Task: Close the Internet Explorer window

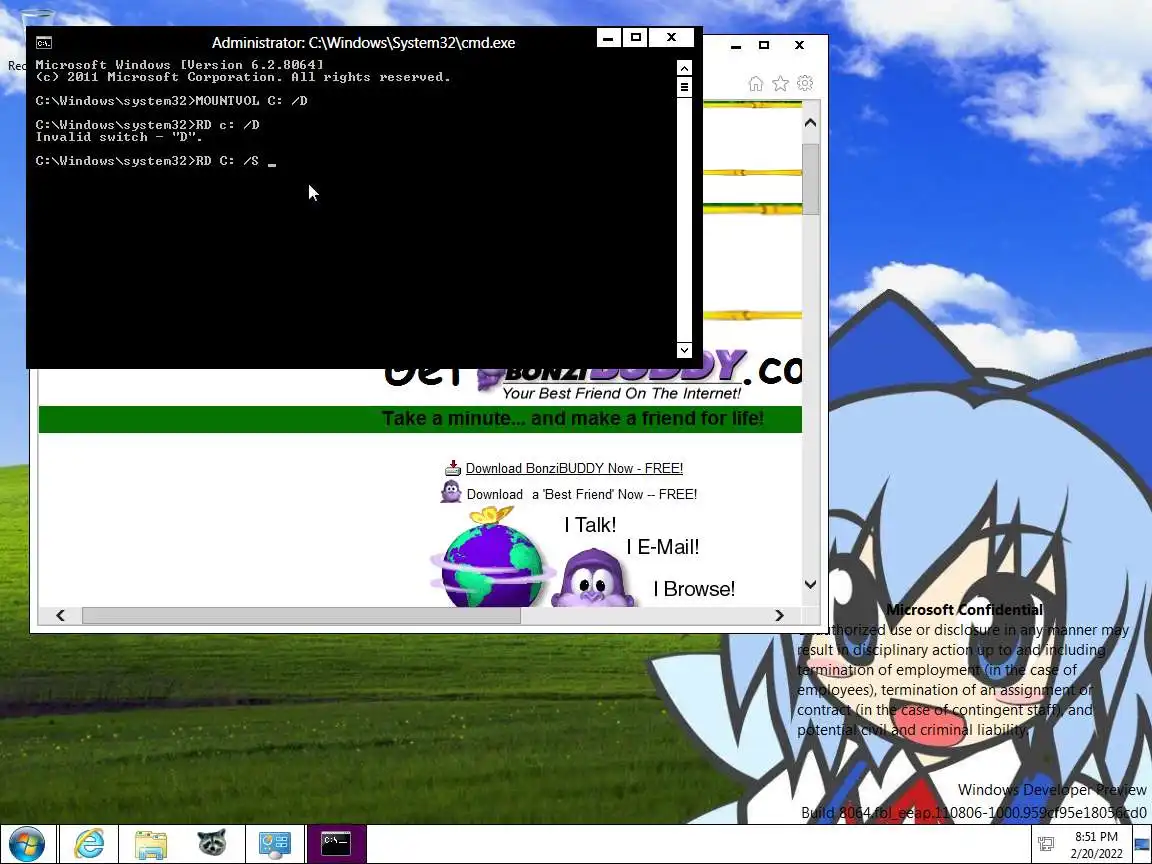Action: click(x=799, y=46)
